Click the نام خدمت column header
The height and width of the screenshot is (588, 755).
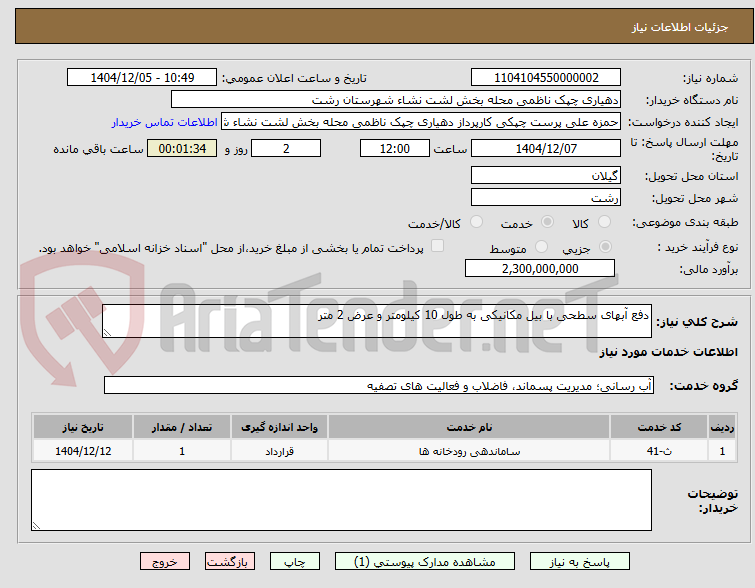(469, 427)
